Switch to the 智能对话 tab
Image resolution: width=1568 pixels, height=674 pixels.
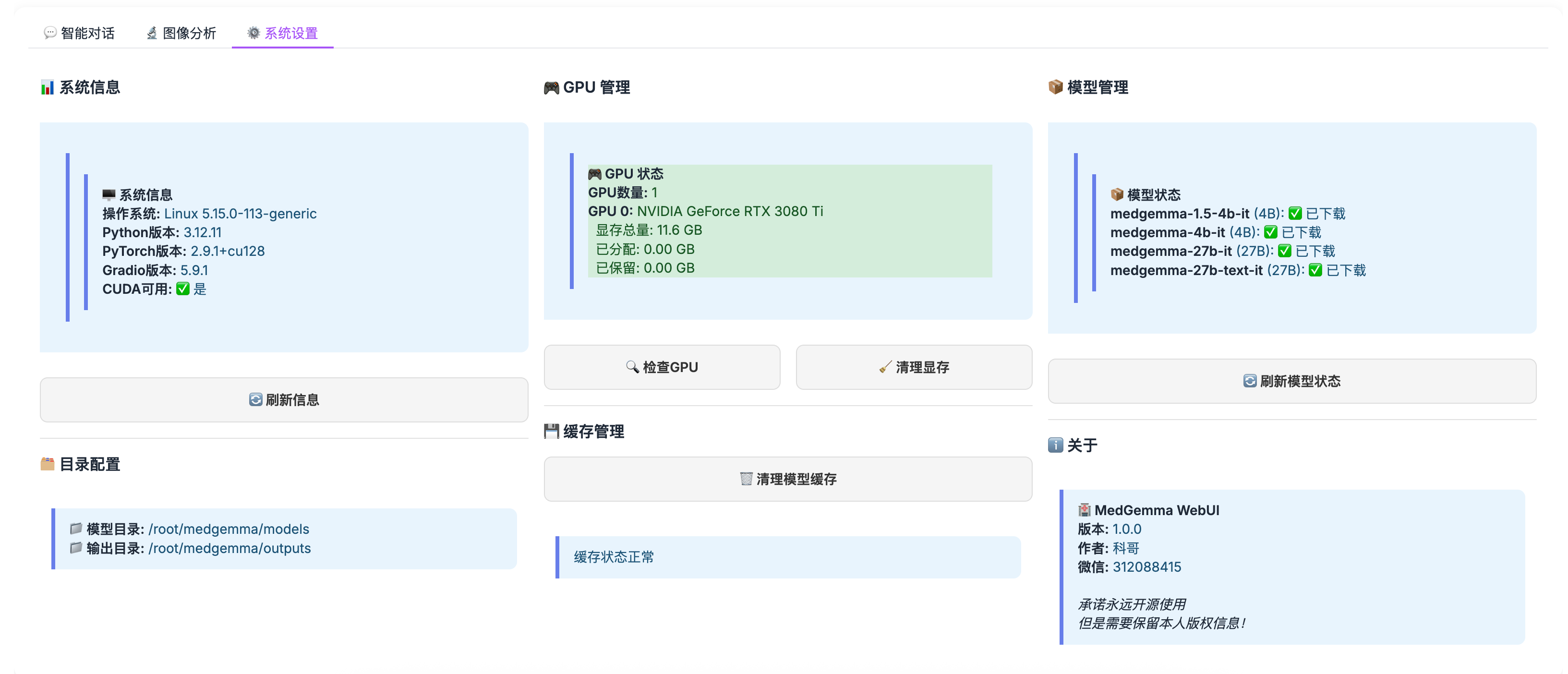point(79,33)
